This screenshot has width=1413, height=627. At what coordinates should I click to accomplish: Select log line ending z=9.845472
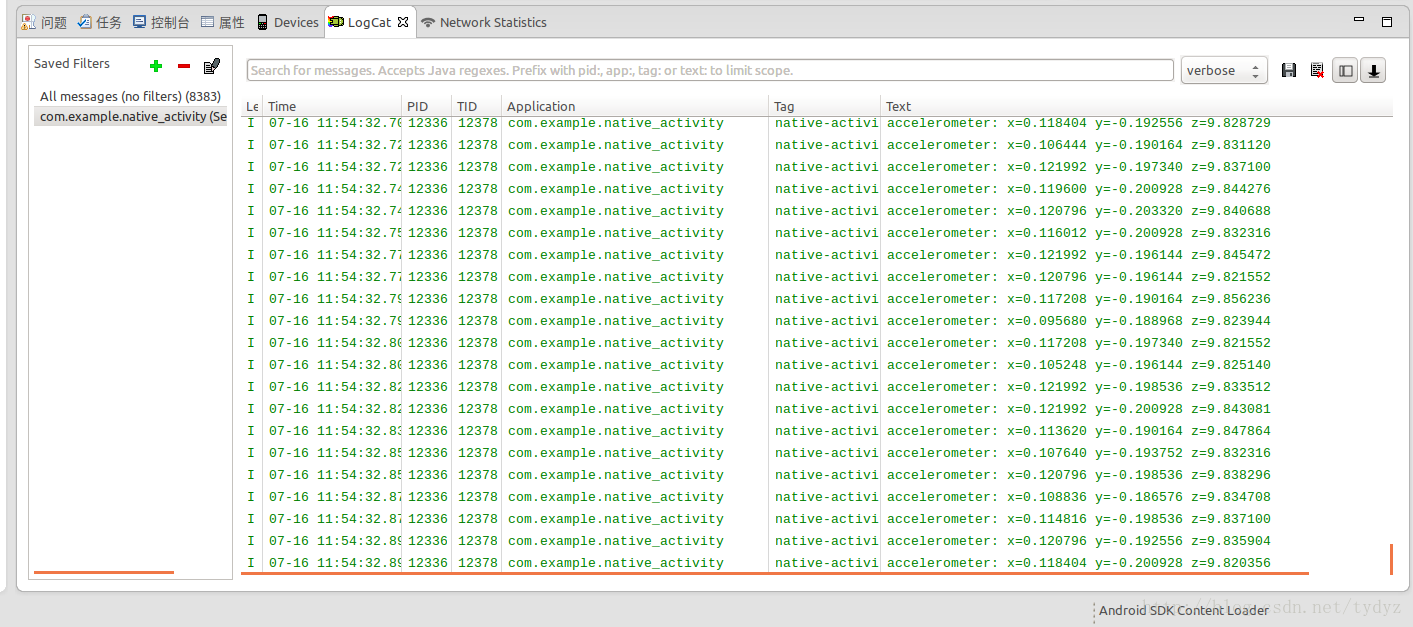[818, 255]
